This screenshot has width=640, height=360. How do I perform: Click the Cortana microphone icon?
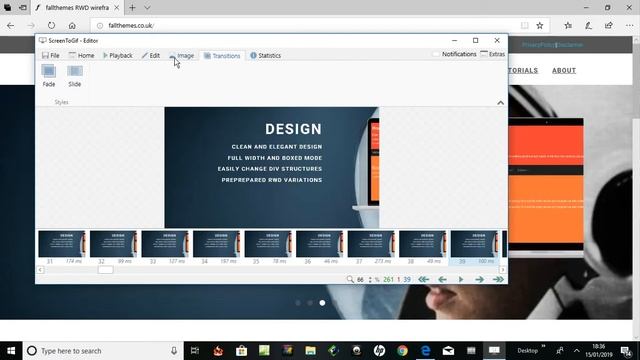174,351
